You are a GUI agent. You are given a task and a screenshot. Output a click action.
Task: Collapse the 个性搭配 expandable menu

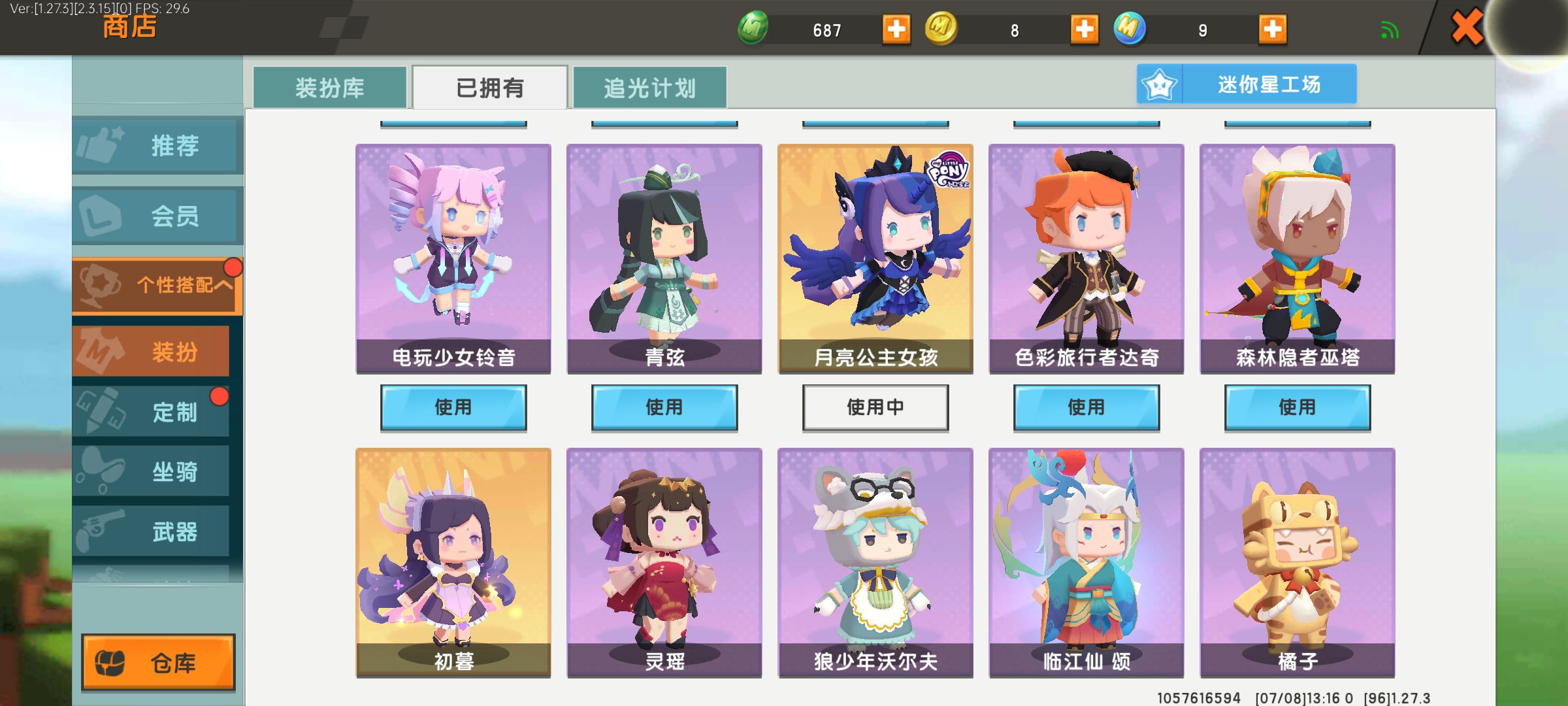tap(157, 286)
